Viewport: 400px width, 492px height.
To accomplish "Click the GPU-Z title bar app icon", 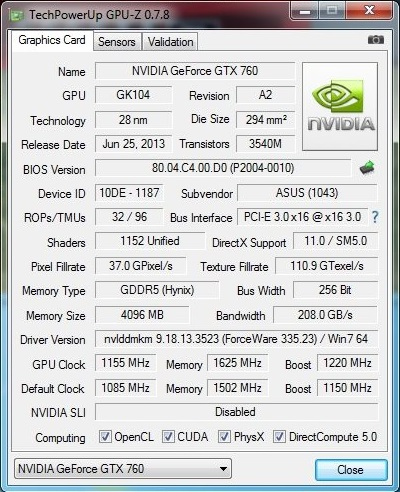I will pos(17,15).
